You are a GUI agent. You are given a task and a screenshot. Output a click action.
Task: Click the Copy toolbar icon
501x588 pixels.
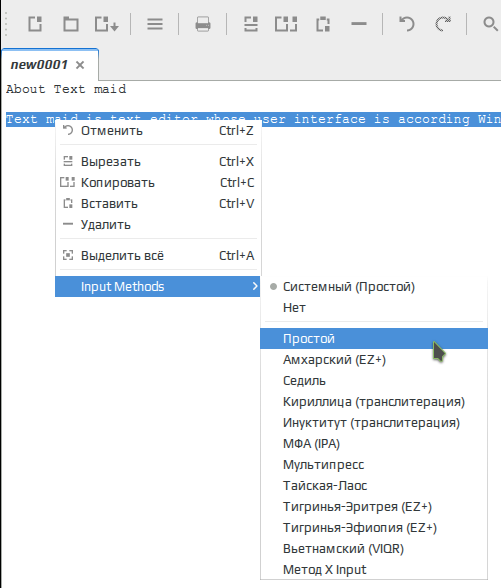286,24
